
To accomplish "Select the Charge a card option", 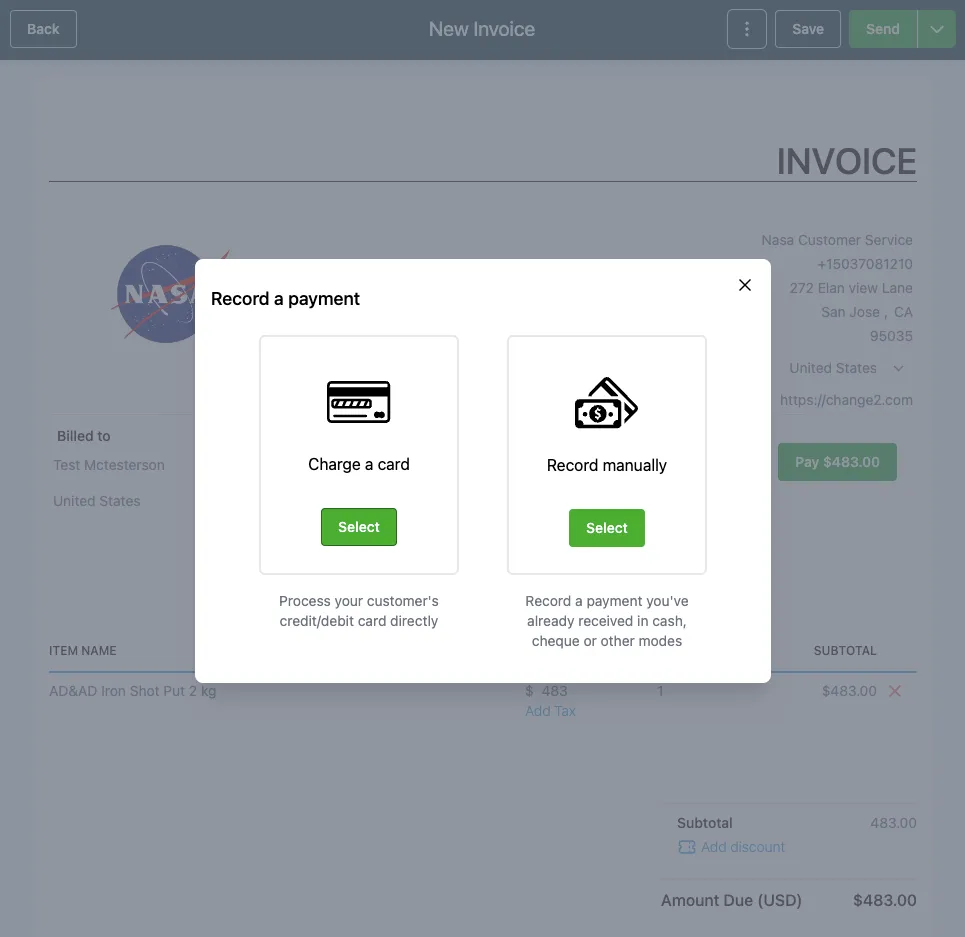I will pos(359,527).
